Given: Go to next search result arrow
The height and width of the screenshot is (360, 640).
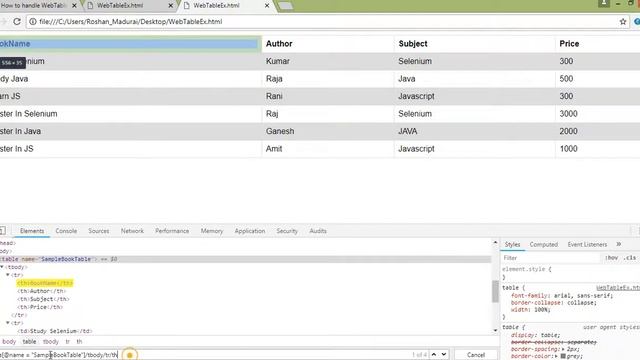Looking at the screenshot, I should [444, 355].
